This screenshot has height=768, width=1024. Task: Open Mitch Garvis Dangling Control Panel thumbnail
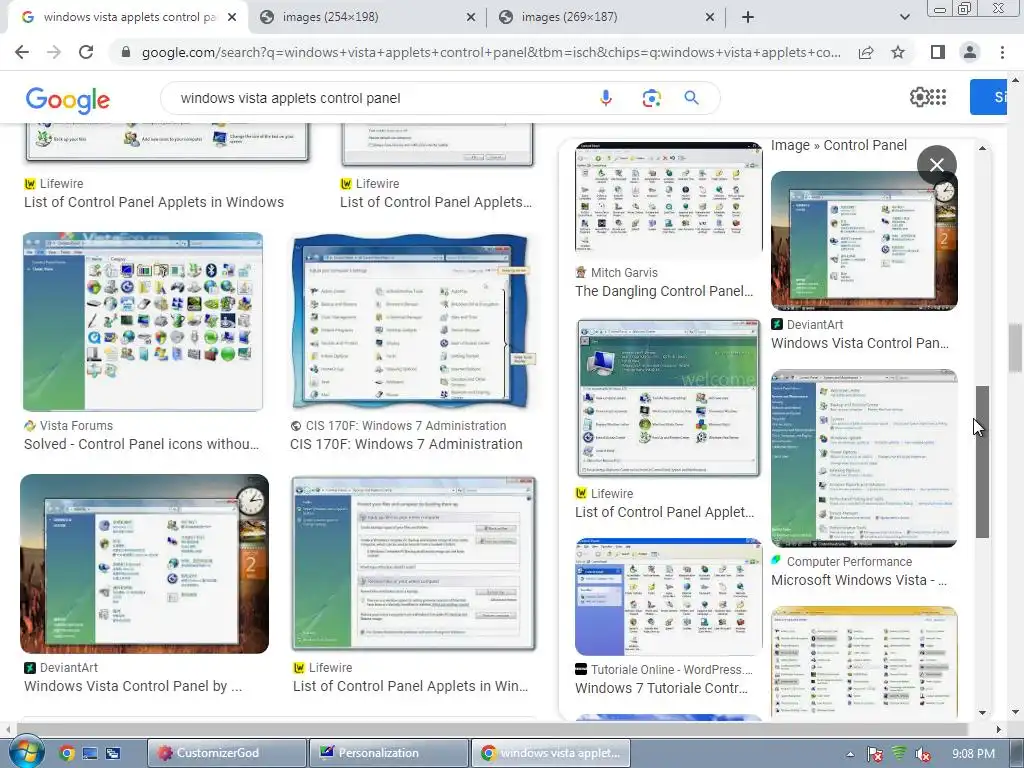point(669,199)
